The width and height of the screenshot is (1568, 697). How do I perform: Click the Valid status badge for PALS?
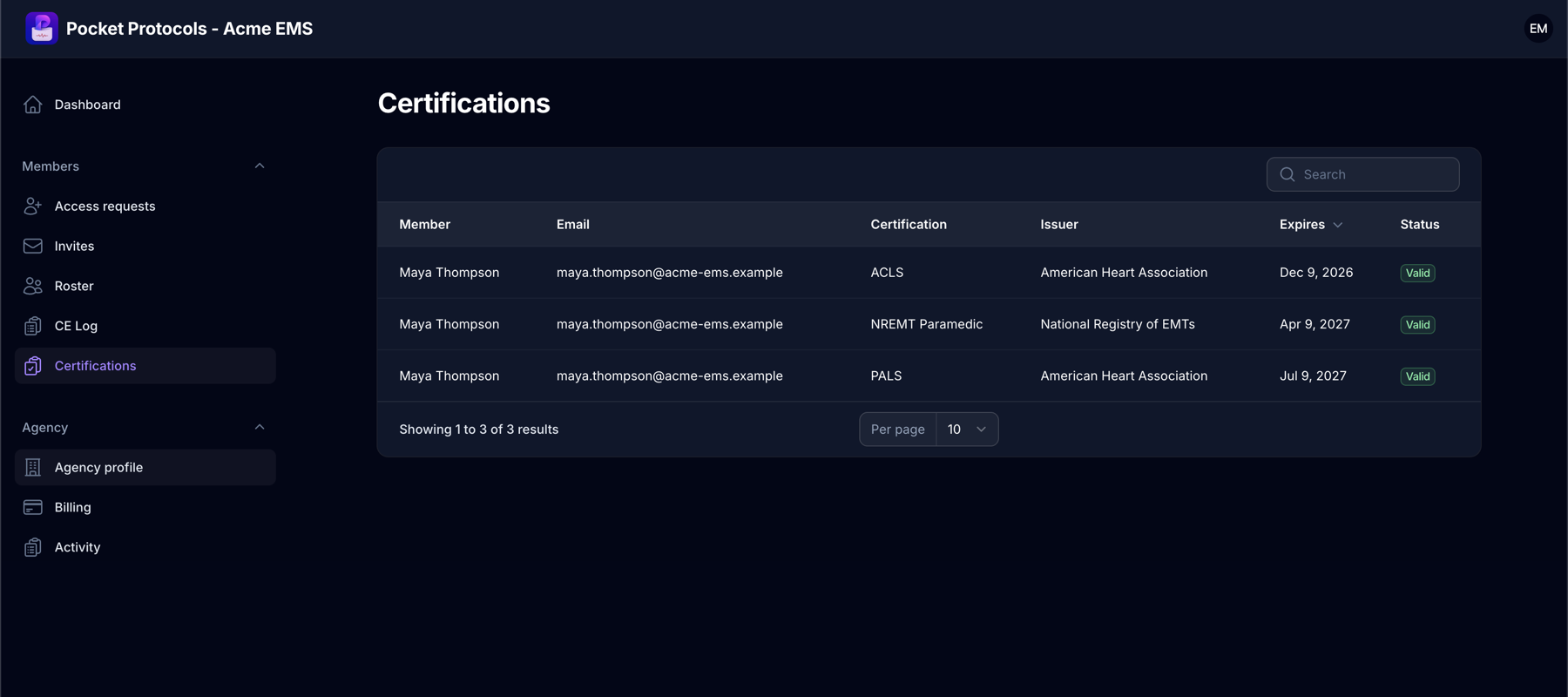pyautogui.click(x=1417, y=376)
